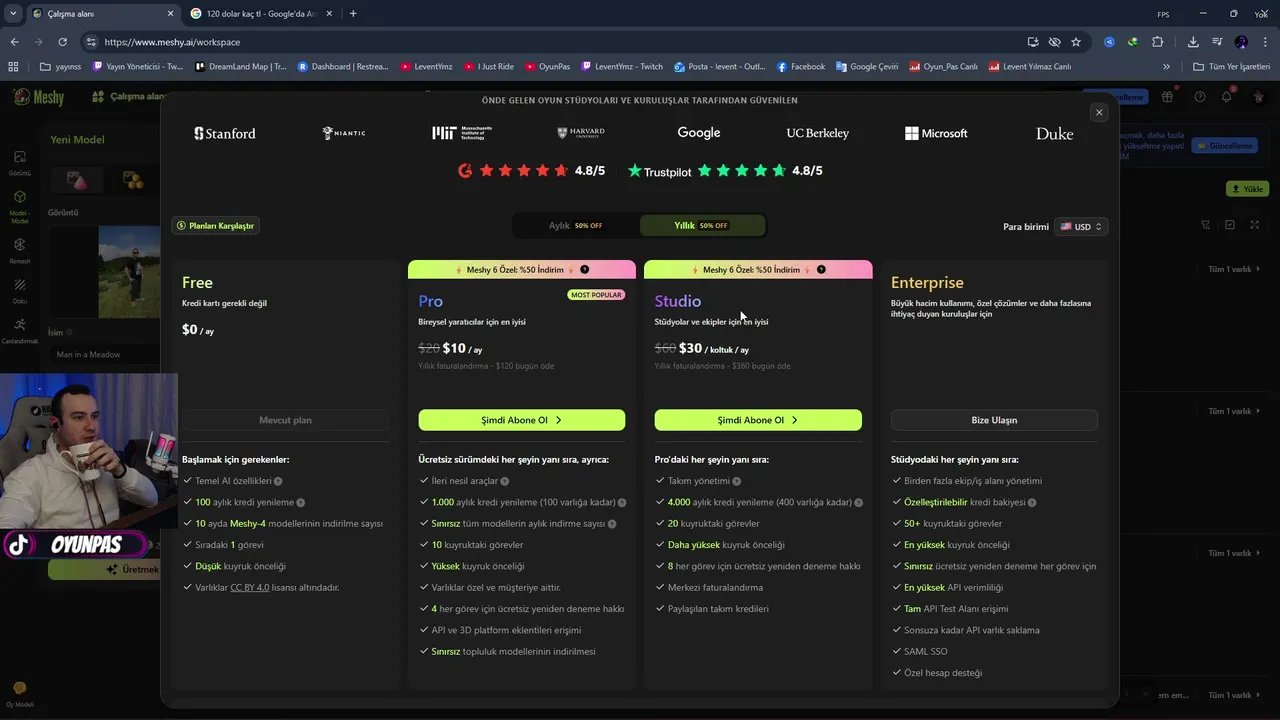Click the MOST POPULAR badge
1280x720 pixels.
pos(596,295)
